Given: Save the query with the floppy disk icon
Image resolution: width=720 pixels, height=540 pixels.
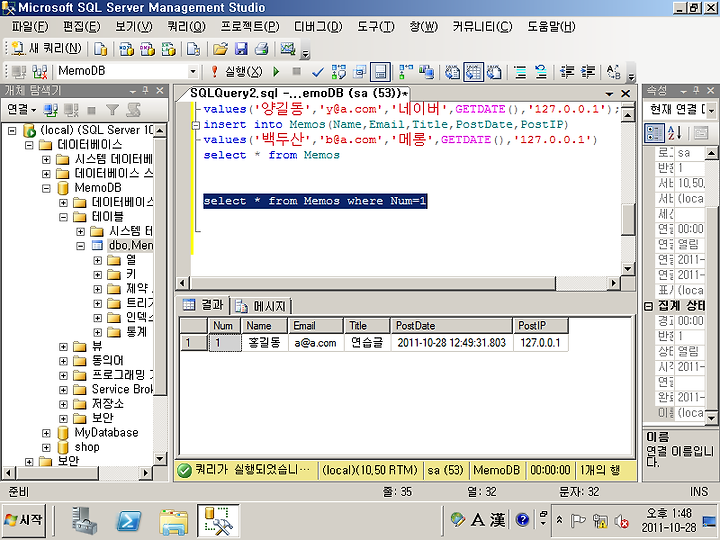Looking at the screenshot, I should (241, 49).
